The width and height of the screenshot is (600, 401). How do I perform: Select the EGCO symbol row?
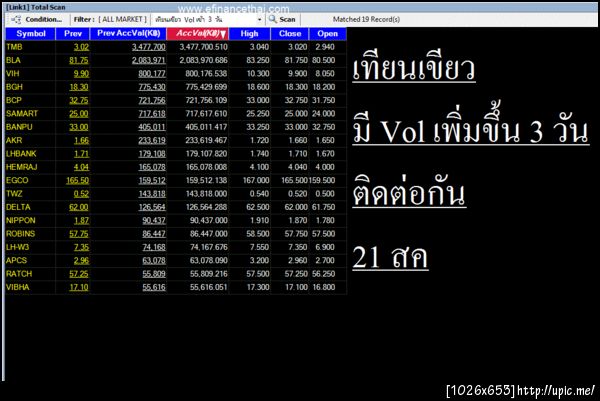coord(176,180)
